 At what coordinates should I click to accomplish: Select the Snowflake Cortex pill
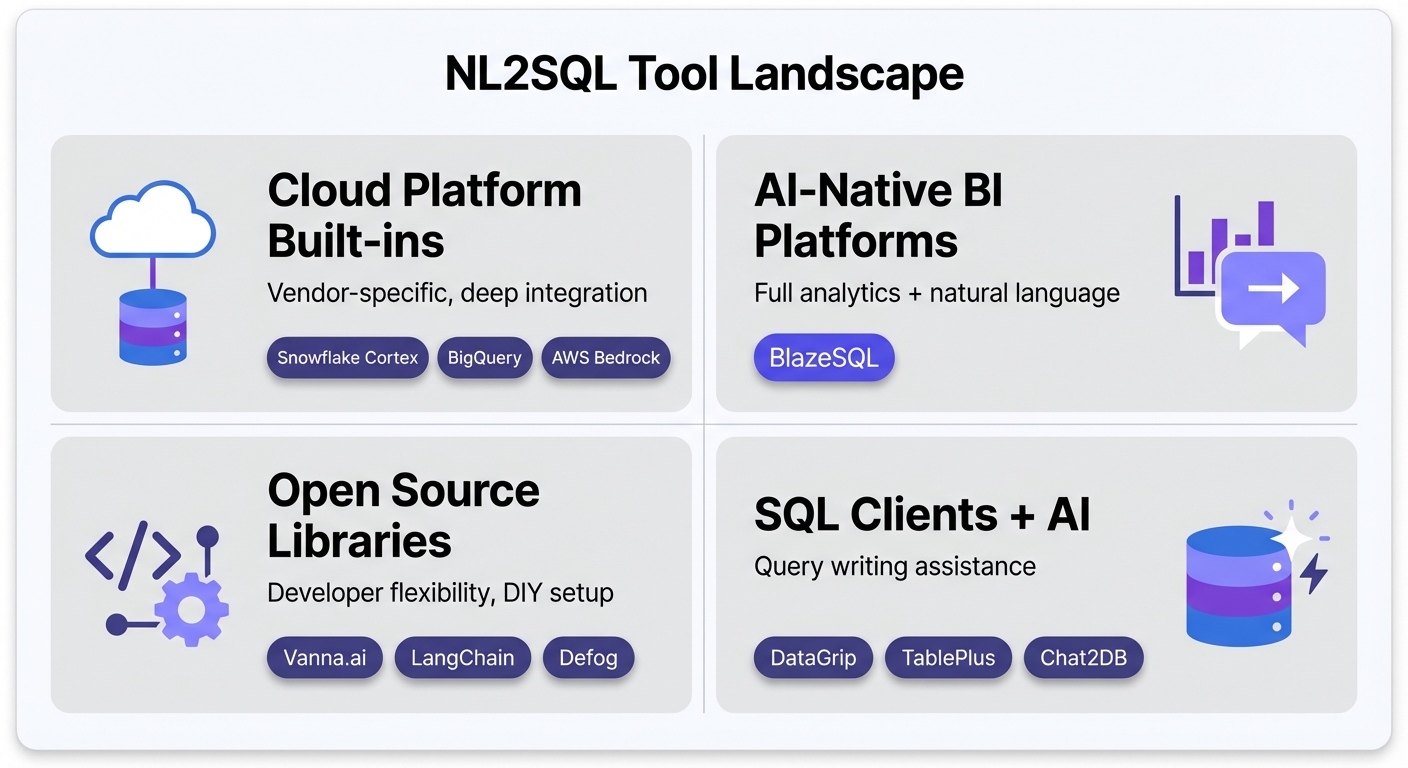click(x=347, y=357)
